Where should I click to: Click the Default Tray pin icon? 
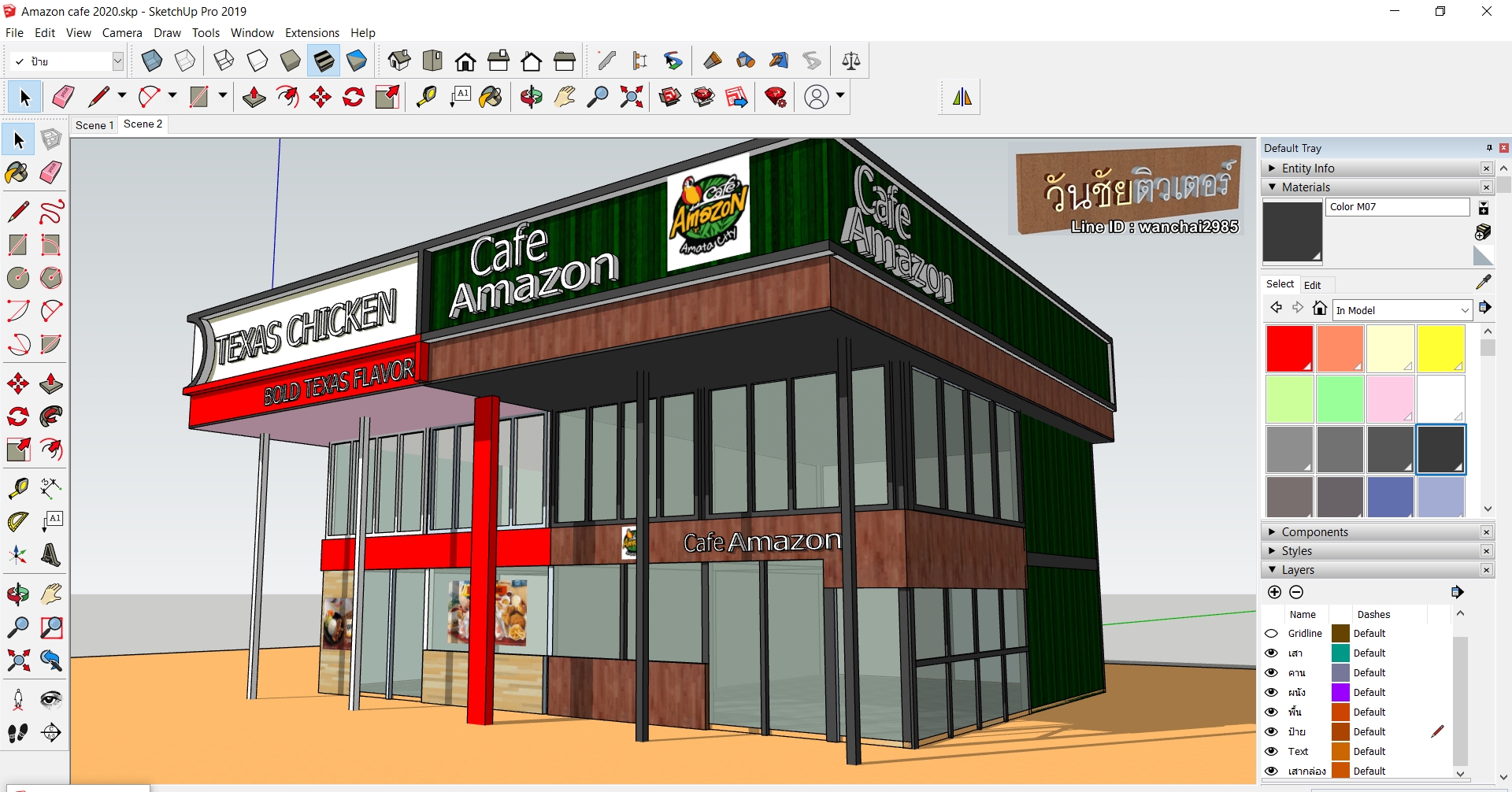coord(1489,148)
